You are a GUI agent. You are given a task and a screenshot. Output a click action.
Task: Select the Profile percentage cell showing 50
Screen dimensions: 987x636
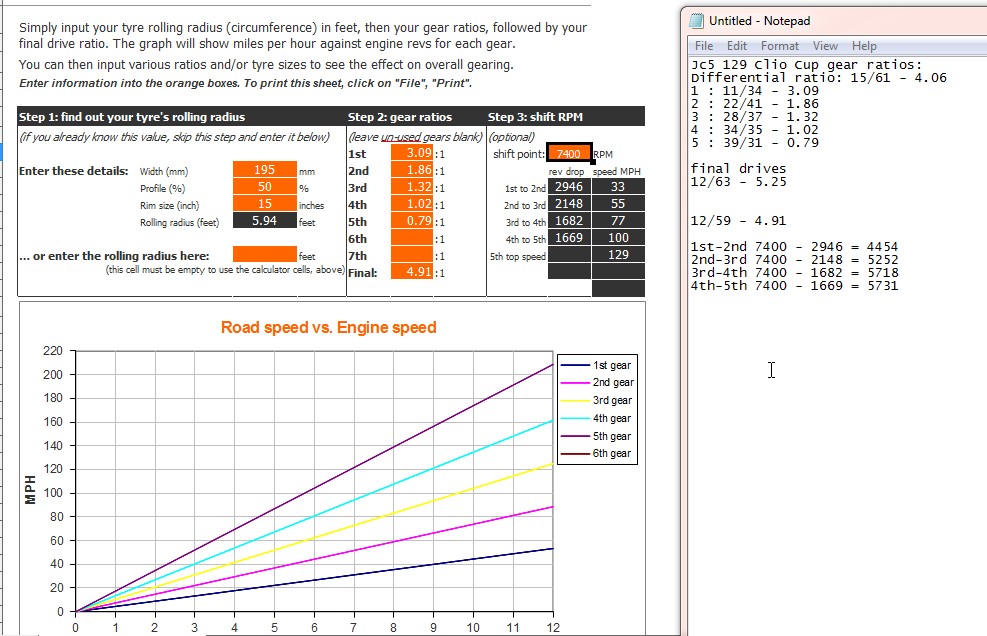click(264, 188)
